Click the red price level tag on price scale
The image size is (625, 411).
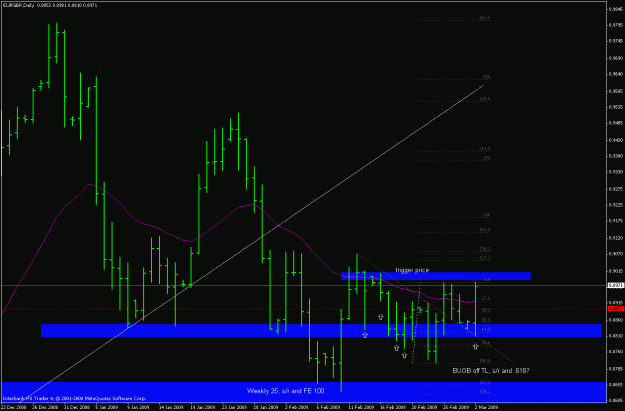pos(615,309)
